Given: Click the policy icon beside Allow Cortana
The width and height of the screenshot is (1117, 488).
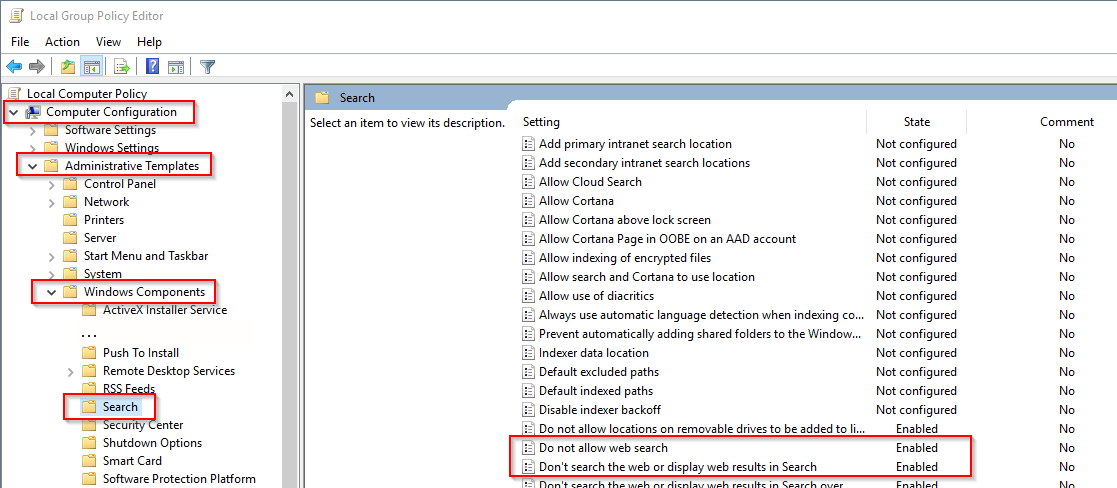Looking at the screenshot, I should click(529, 201).
